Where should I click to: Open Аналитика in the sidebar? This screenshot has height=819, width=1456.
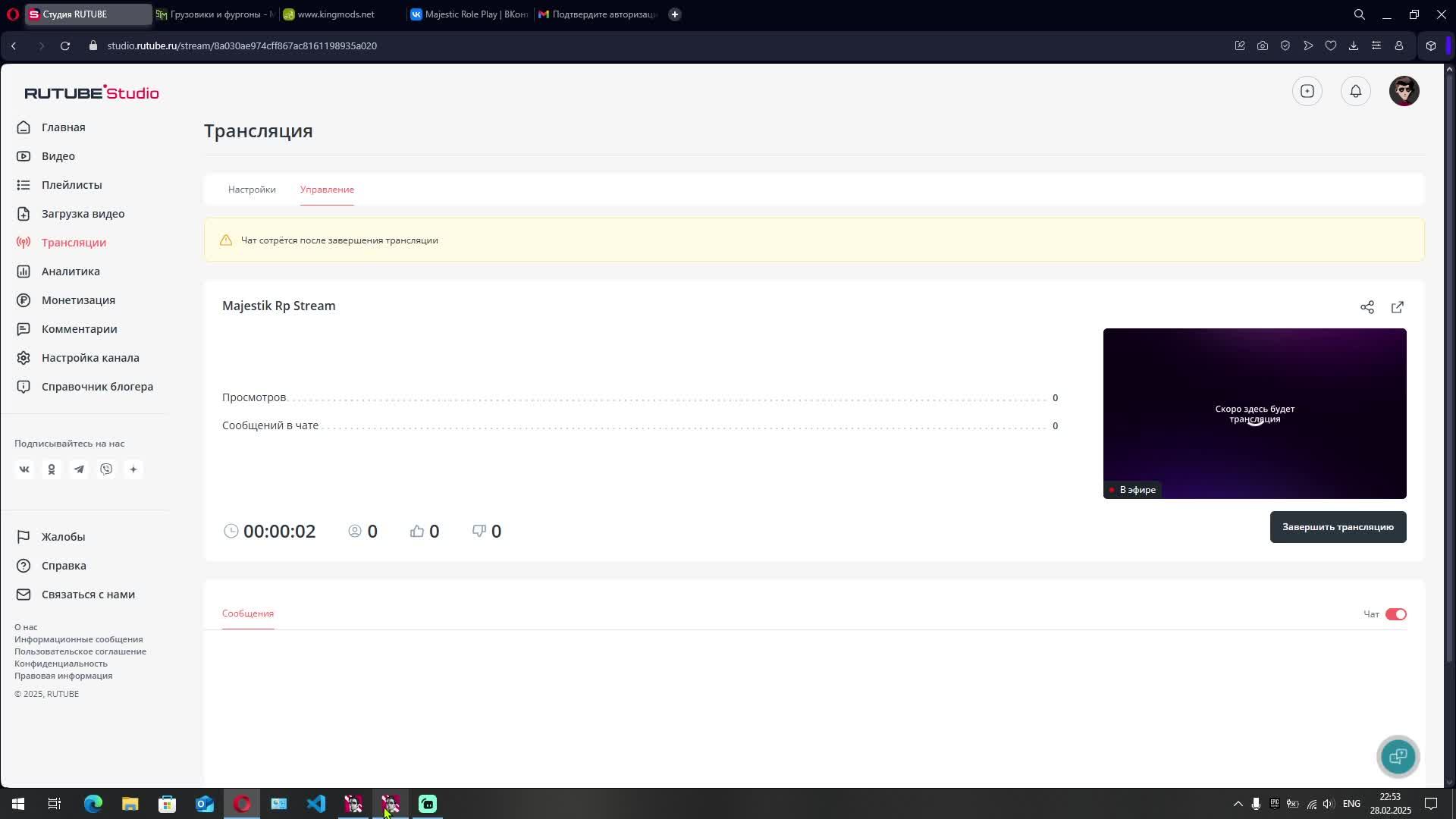click(x=71, y=271)
